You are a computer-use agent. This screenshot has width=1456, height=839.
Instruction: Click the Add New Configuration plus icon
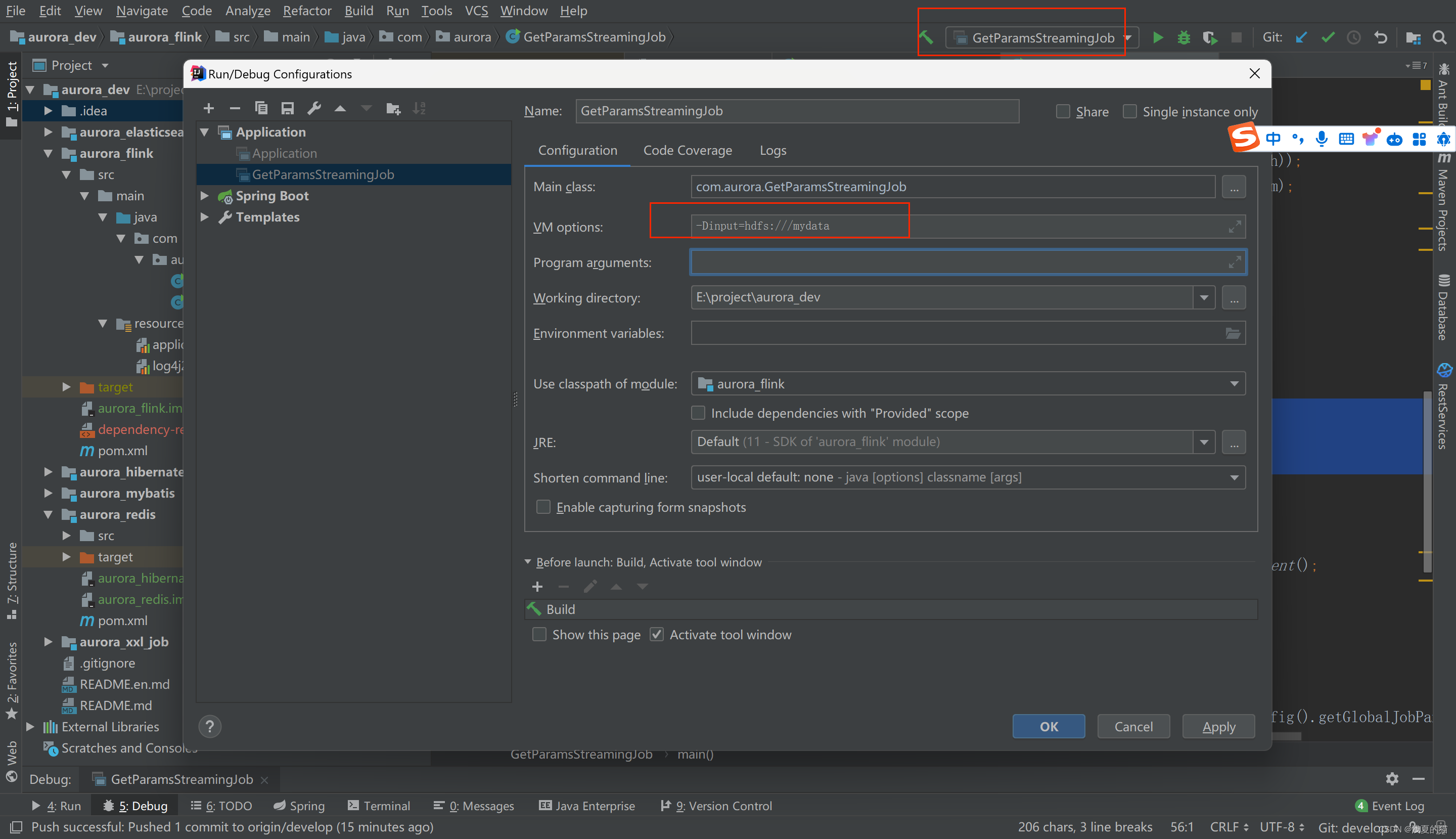click(x=208, y=108)
